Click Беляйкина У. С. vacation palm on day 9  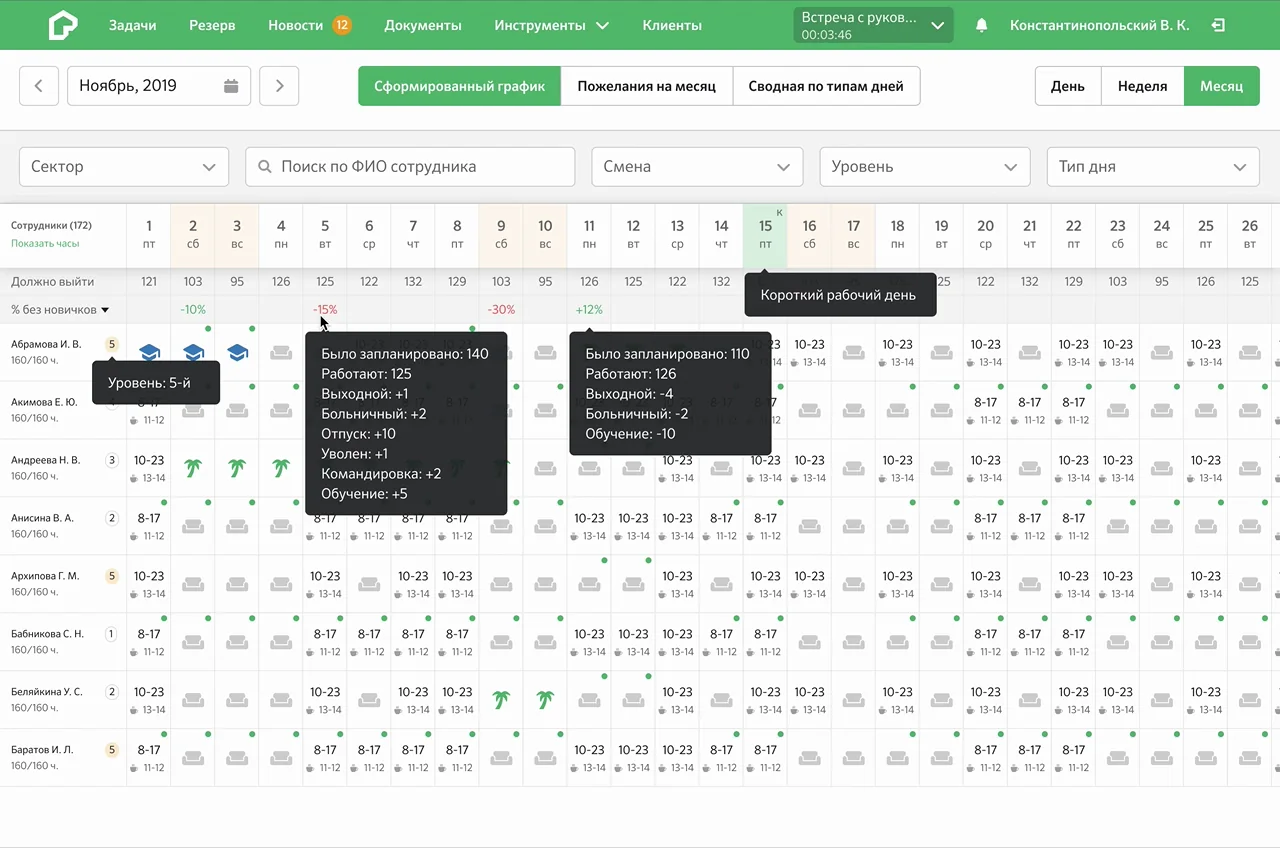coord(501,699)
